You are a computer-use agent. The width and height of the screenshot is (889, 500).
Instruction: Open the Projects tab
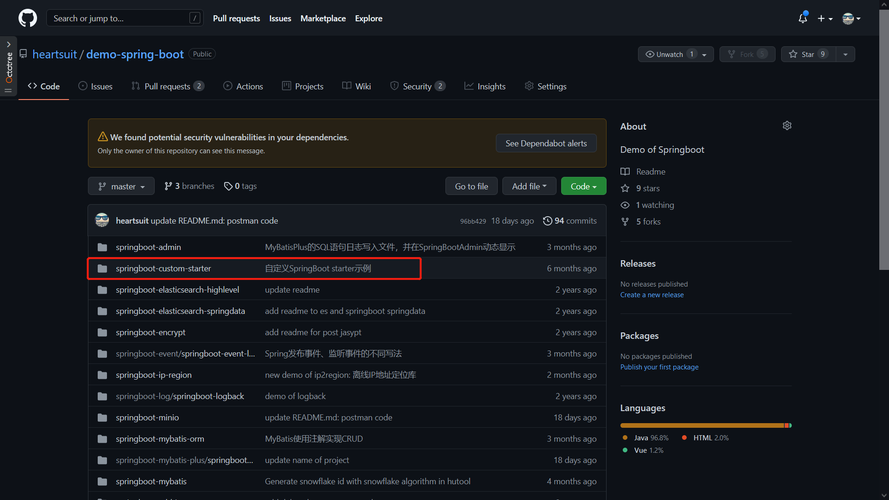[303, 86]
